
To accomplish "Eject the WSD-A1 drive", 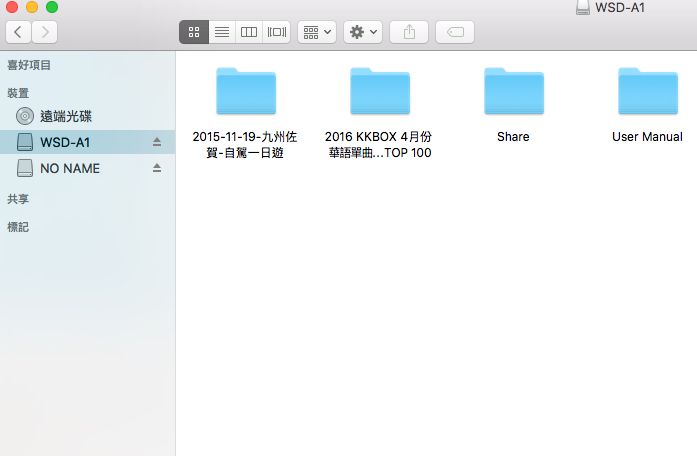I will 156,142.
